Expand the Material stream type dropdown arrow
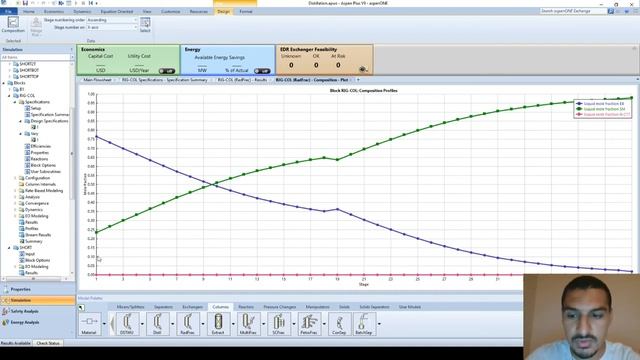640x360 pixels. pos(104,324)
